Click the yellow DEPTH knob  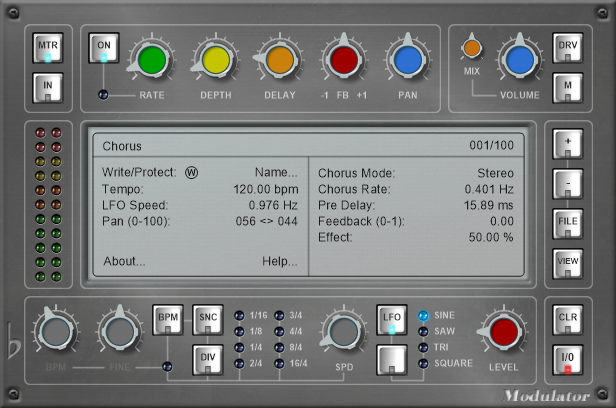click(x=215, y=60)
